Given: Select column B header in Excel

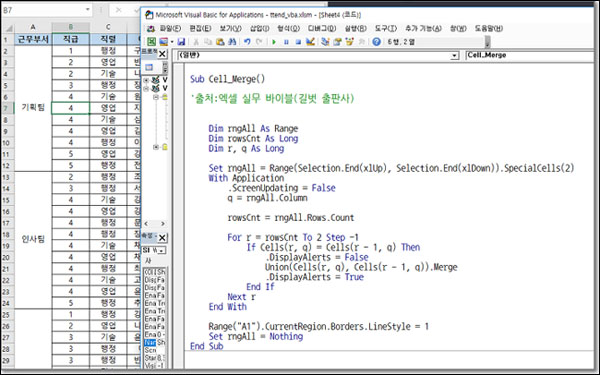Looking at the screenshot, I should 71,27.
